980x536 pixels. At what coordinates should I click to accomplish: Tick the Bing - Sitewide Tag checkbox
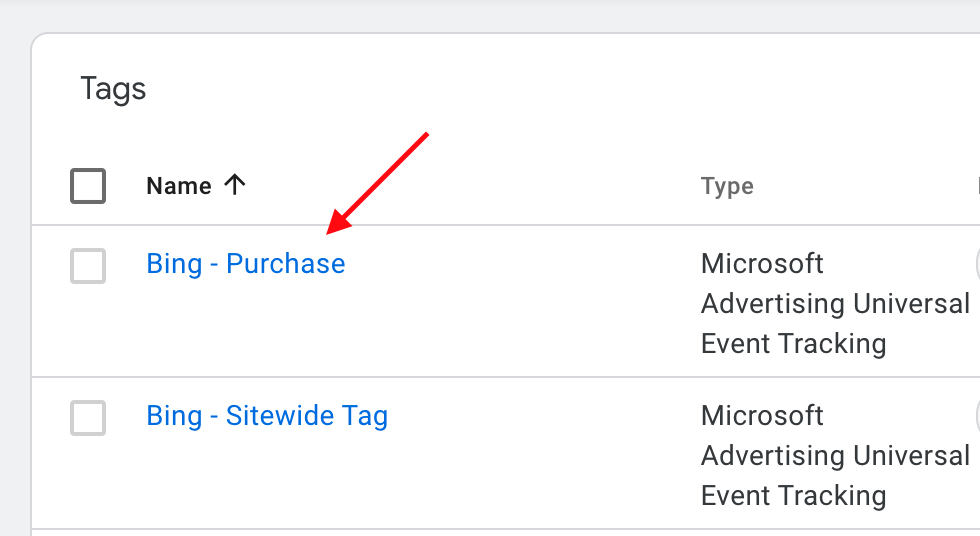(88, 418)
